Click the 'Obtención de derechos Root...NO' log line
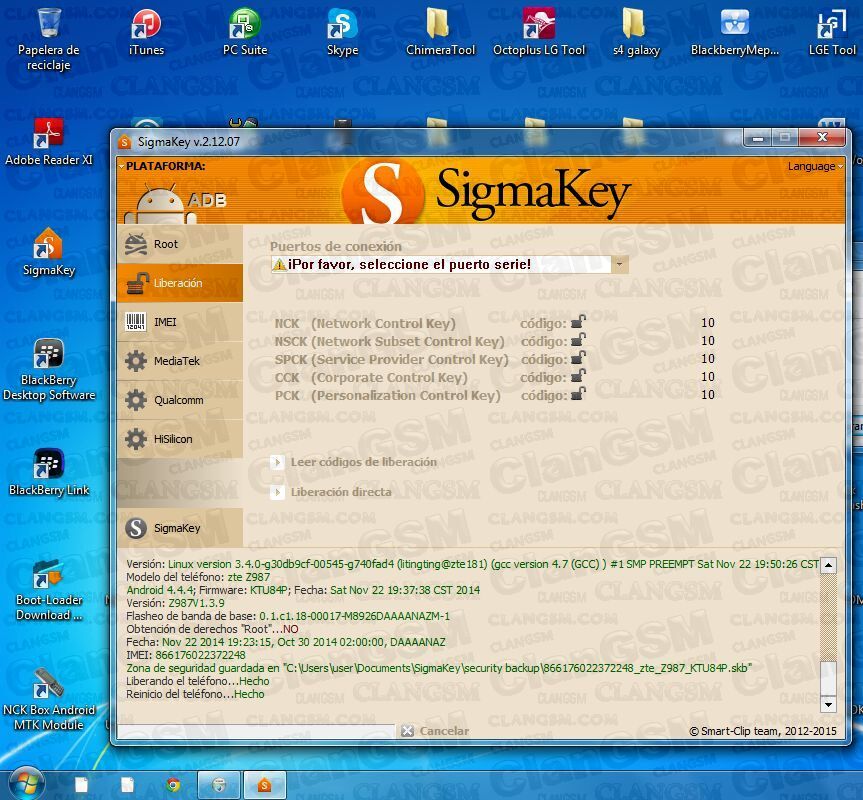 point(212,629)
